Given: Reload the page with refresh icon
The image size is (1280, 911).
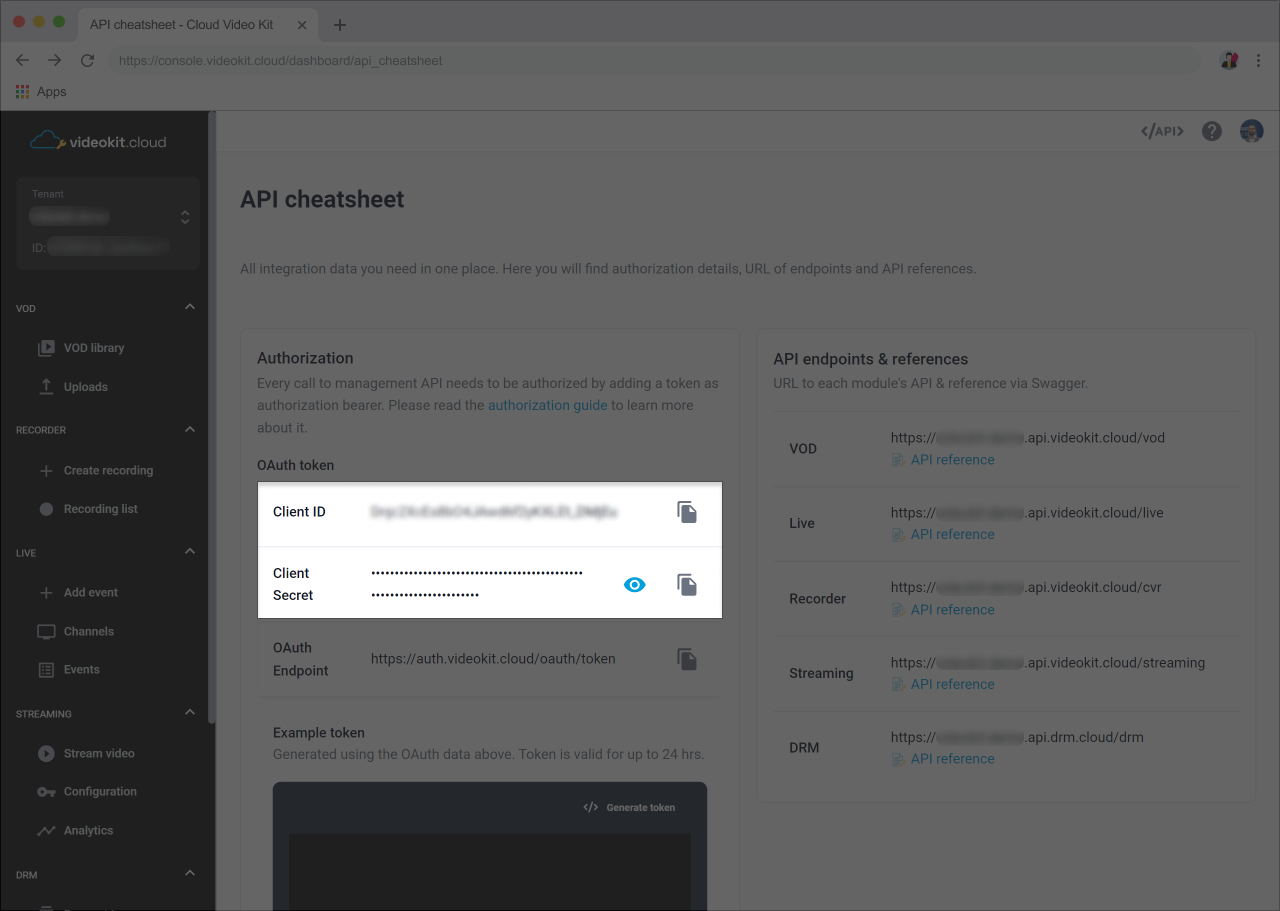Looking at the screenshot, I should pos(87,60).
